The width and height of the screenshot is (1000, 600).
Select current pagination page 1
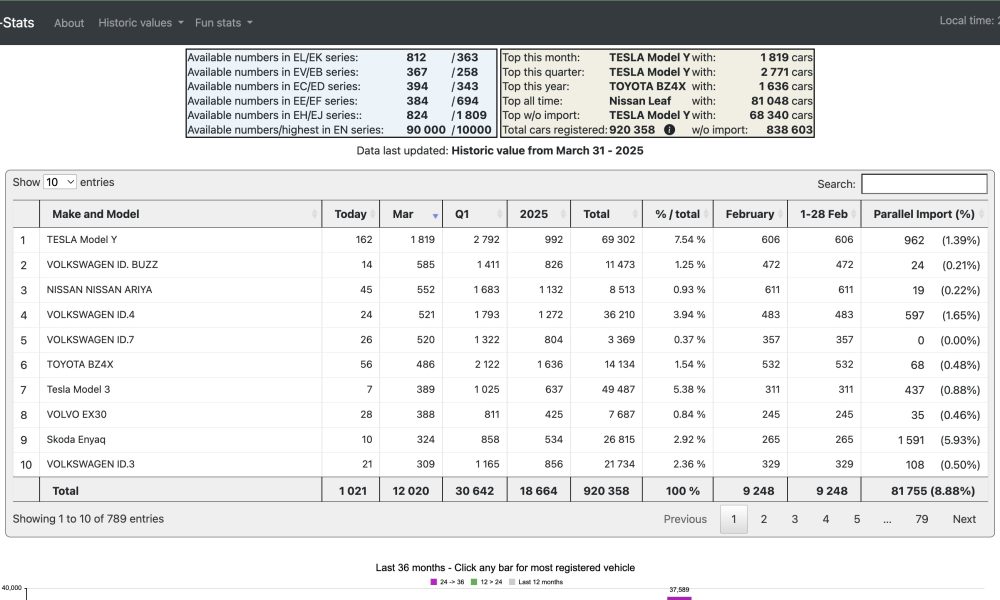[x=733, y=519]
